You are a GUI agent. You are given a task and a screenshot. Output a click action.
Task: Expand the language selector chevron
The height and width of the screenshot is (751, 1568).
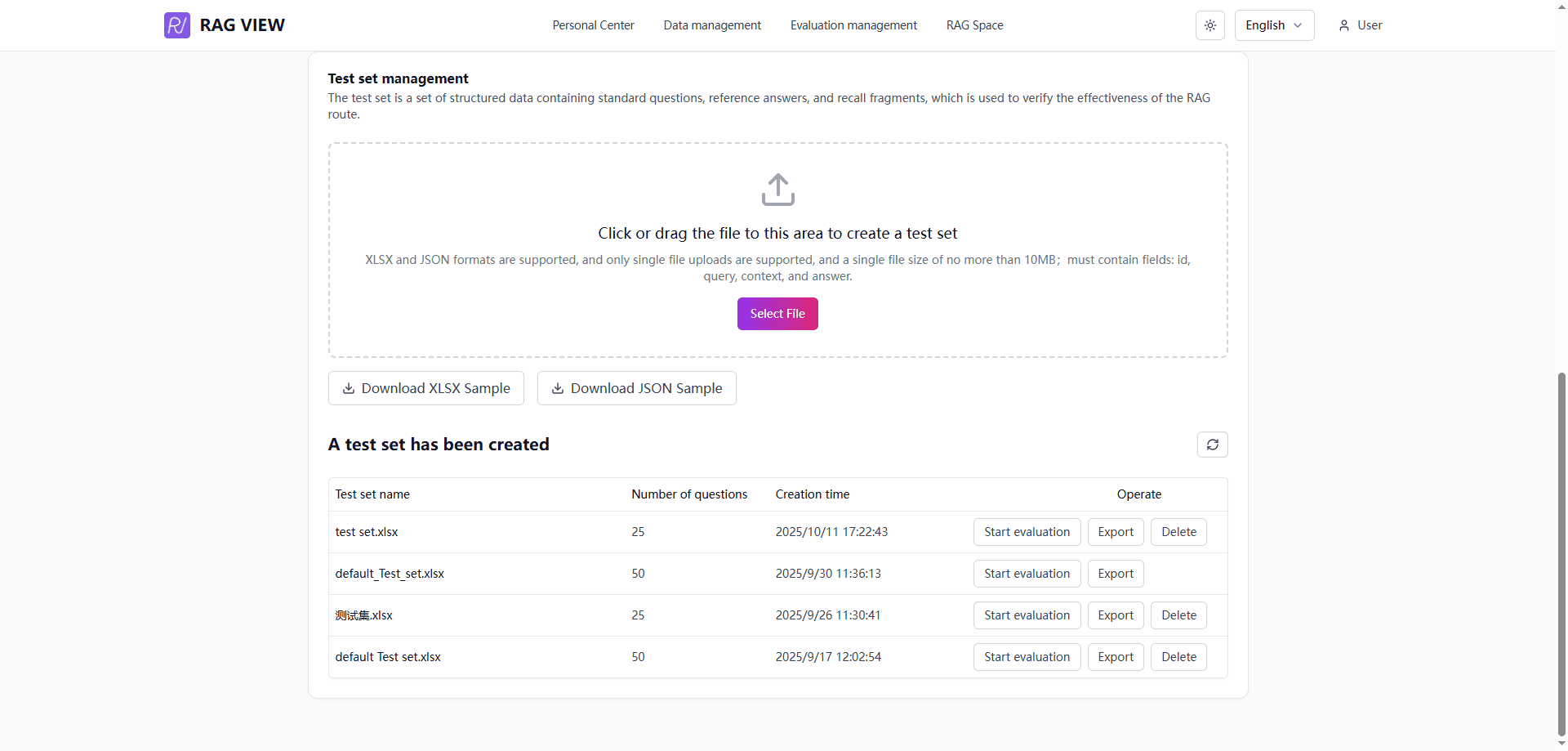point(1298,25)
